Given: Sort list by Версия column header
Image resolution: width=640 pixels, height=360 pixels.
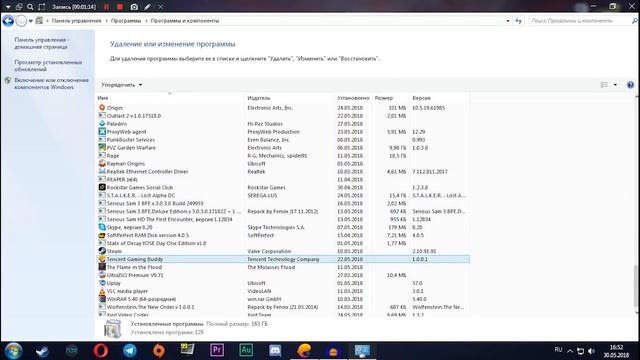Looking at the screenshot, I should [439, 98].
